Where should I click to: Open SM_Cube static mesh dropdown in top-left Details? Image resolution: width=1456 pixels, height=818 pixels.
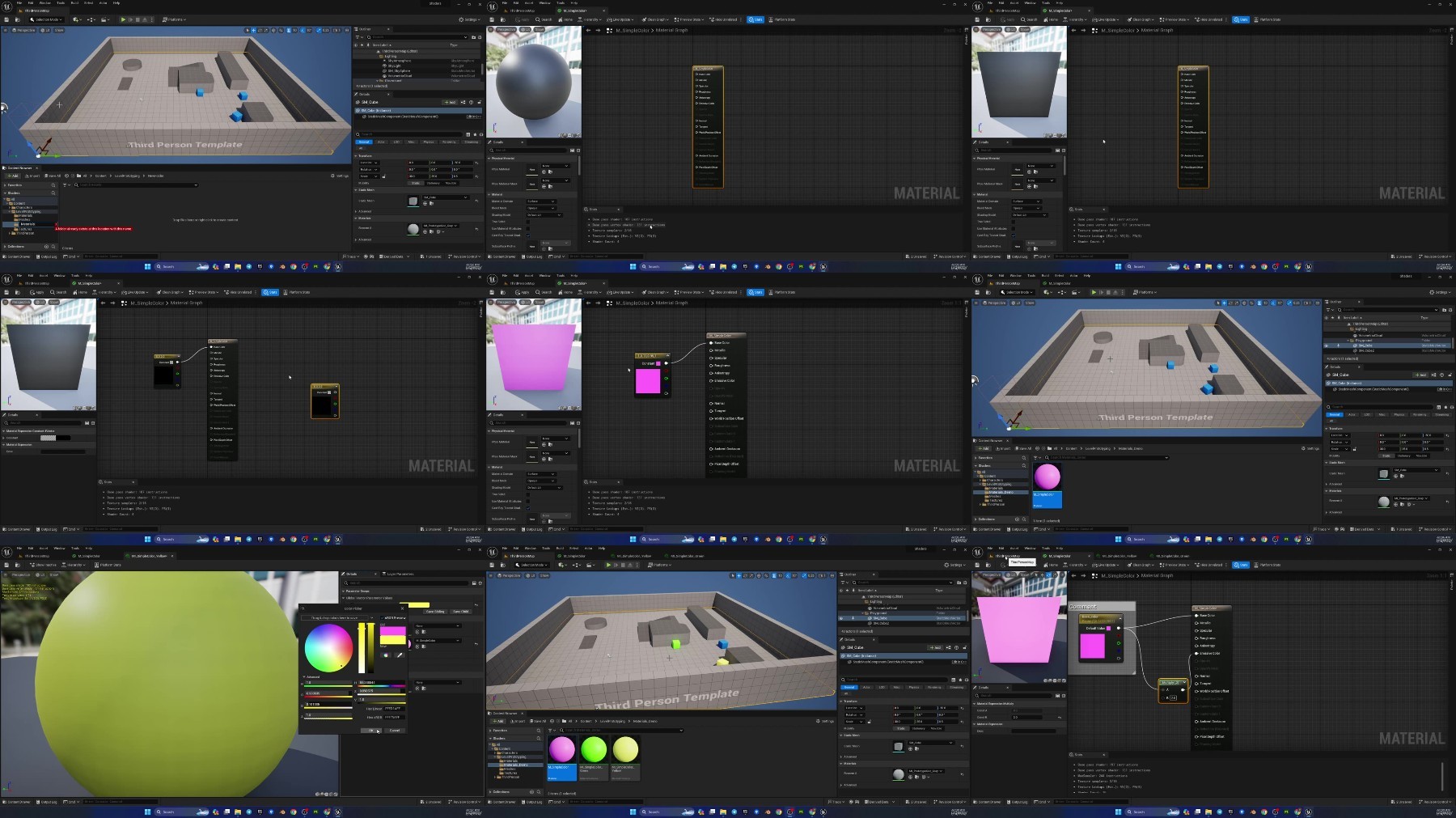tap(445, 197)
